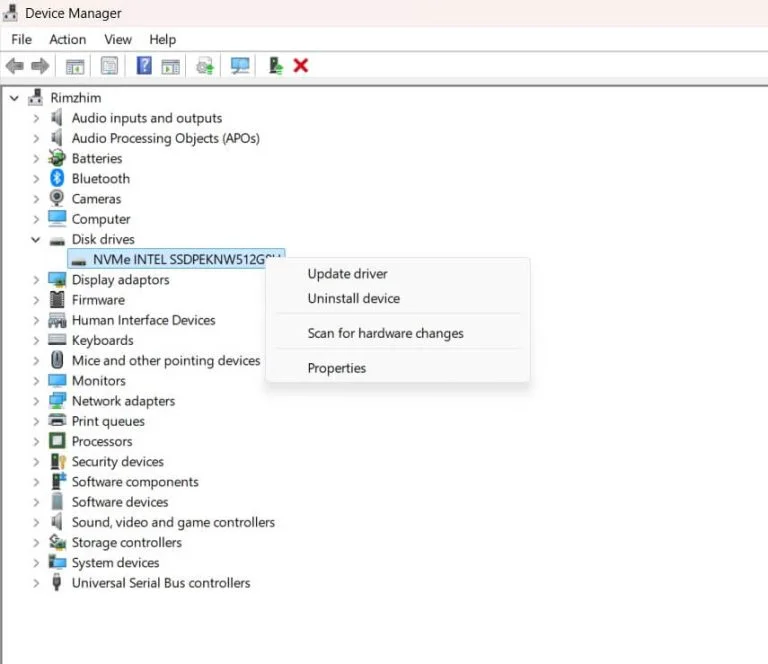Click the back arrow in the toolbar
768x664 pixels.
click(x=15, y=66)
